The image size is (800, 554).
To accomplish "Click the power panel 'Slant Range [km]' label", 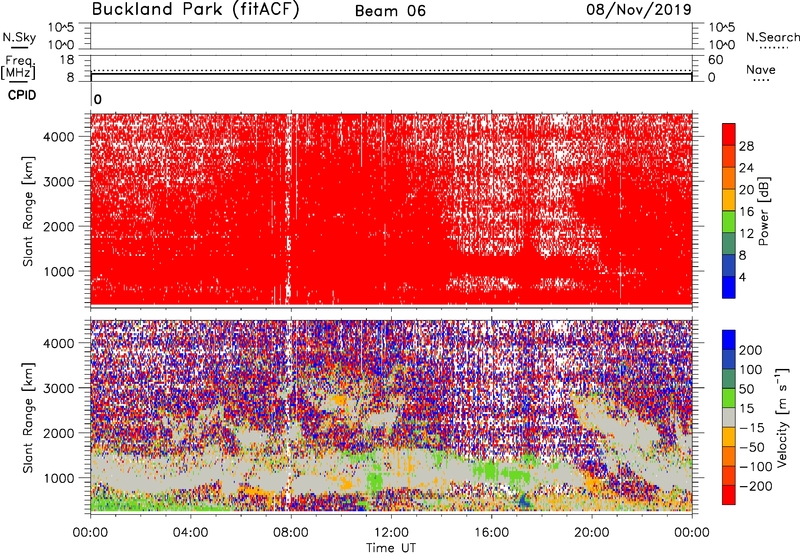I will (28, 211).
